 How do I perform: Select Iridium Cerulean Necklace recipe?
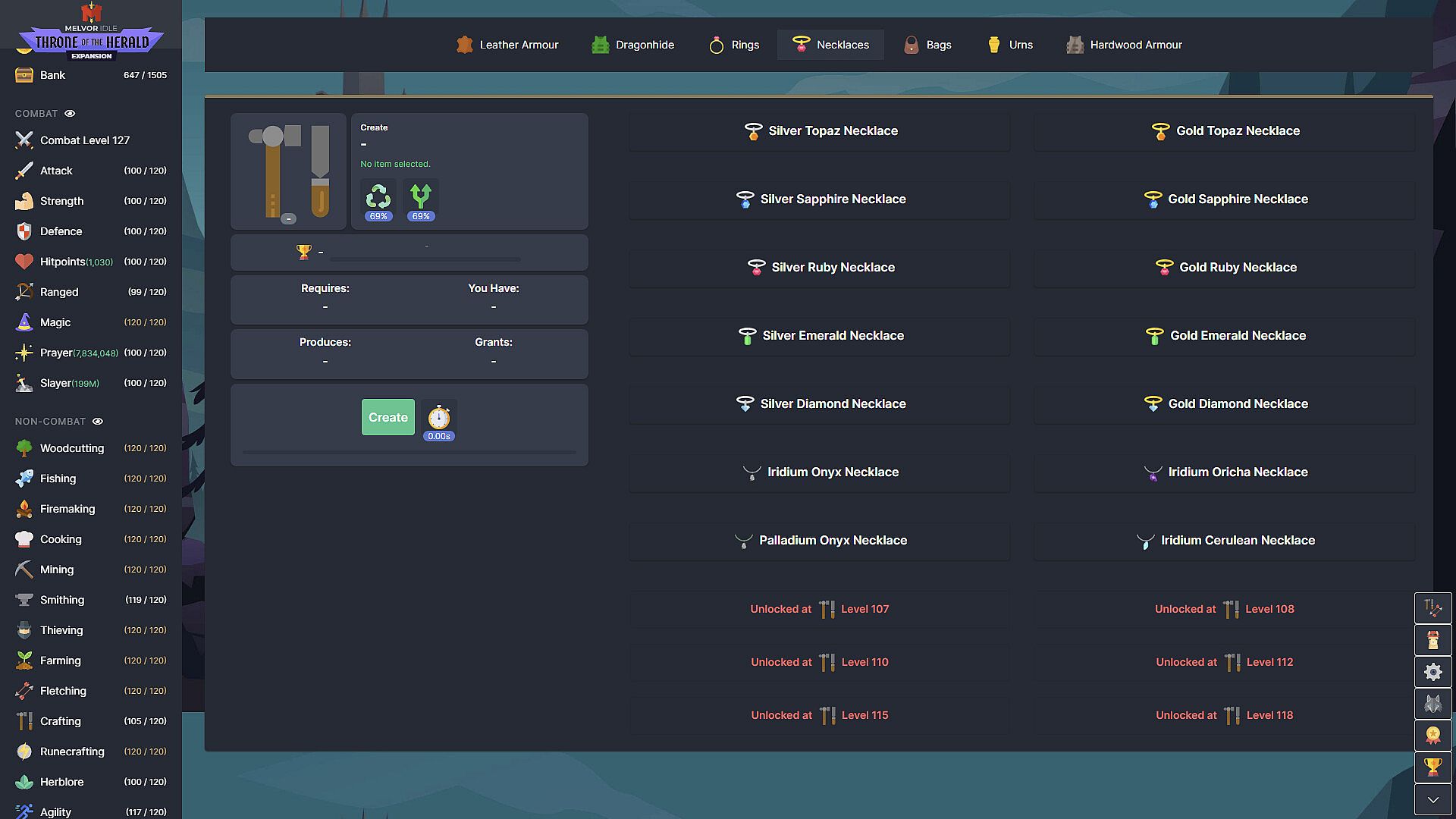1225,541
